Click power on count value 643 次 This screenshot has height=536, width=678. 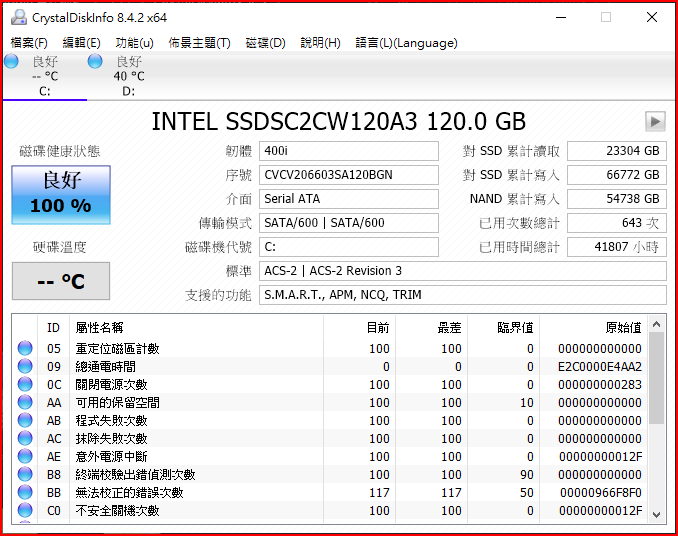[x=617, y=223]
